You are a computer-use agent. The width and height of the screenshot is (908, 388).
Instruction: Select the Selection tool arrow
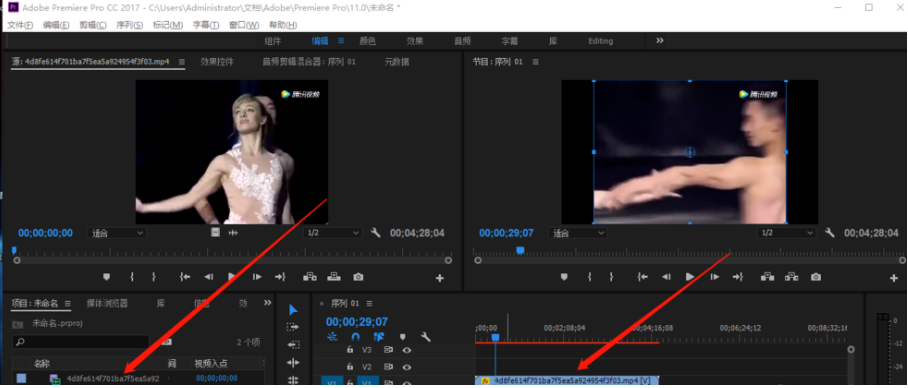pos(293,310)
